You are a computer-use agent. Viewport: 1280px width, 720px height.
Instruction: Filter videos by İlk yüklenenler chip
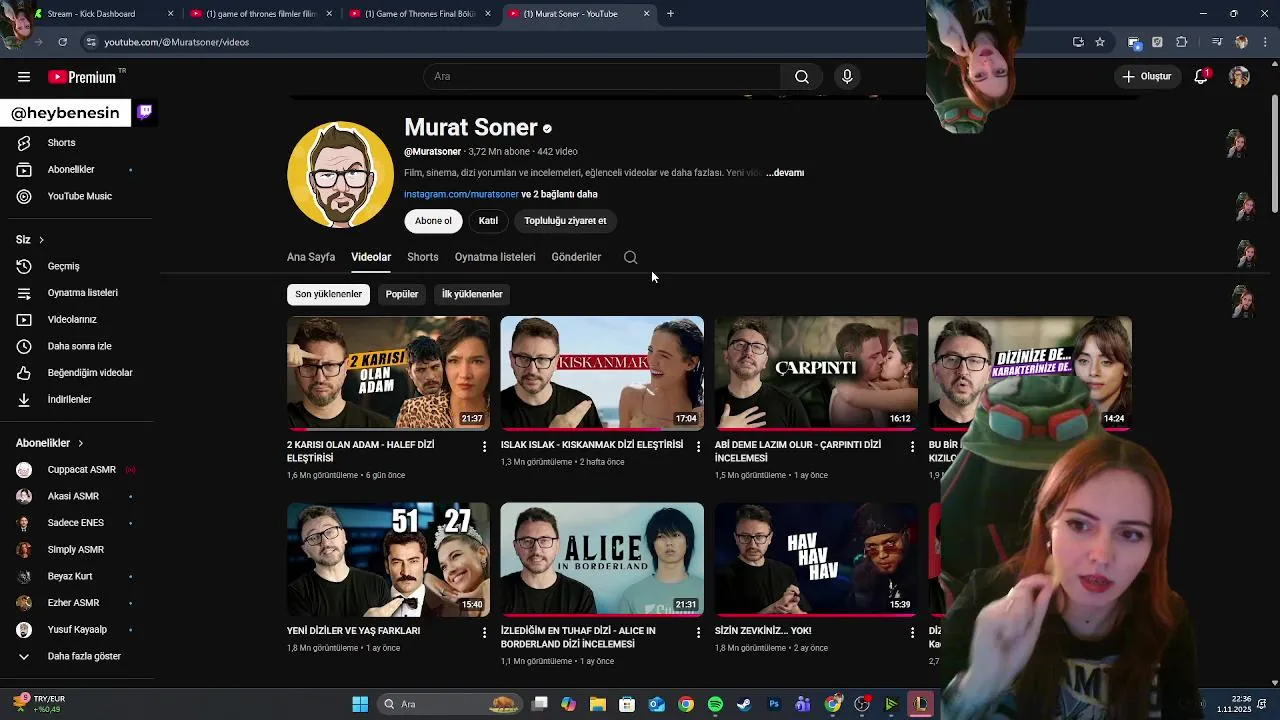coord(472,294)
